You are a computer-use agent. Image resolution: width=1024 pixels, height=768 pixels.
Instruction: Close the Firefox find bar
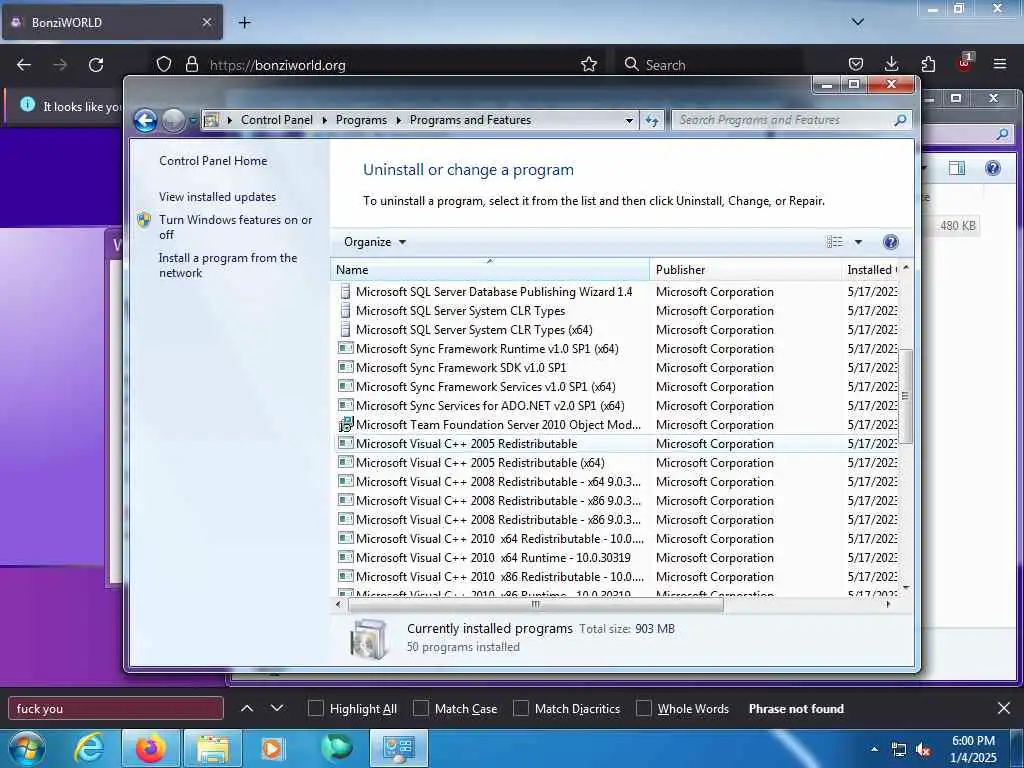point(1004,708)
